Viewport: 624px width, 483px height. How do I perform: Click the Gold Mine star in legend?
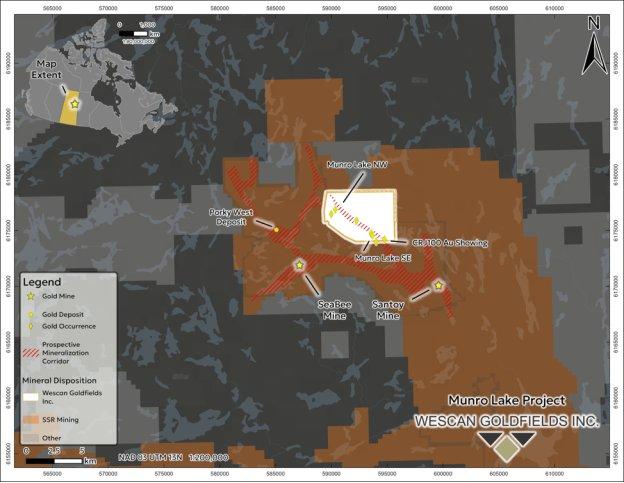coord(31,296)
